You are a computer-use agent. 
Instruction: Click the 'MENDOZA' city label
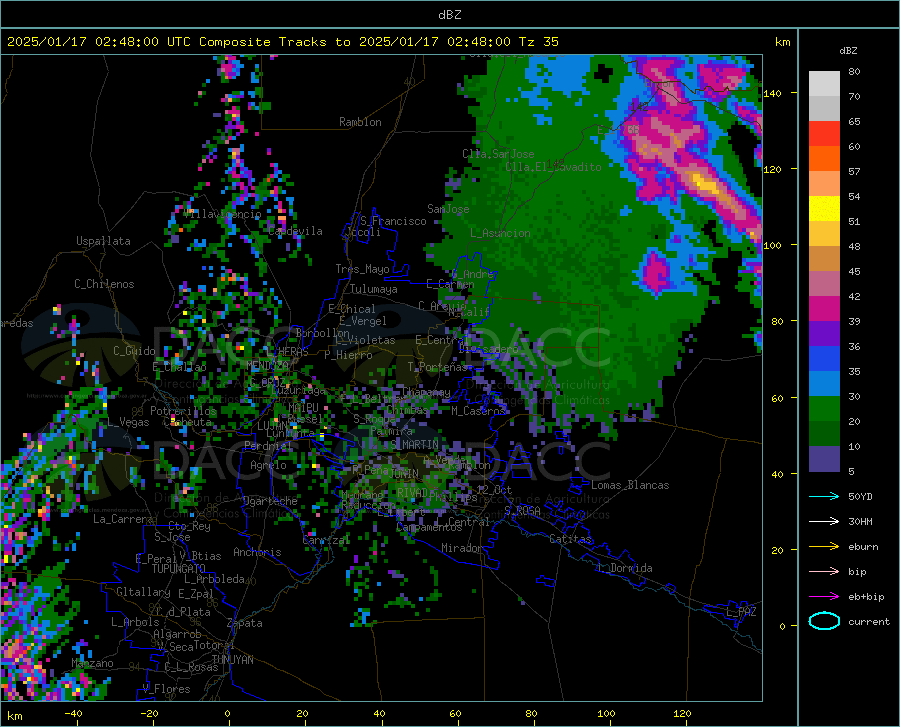pyautogui.click(x=267, y=365)
